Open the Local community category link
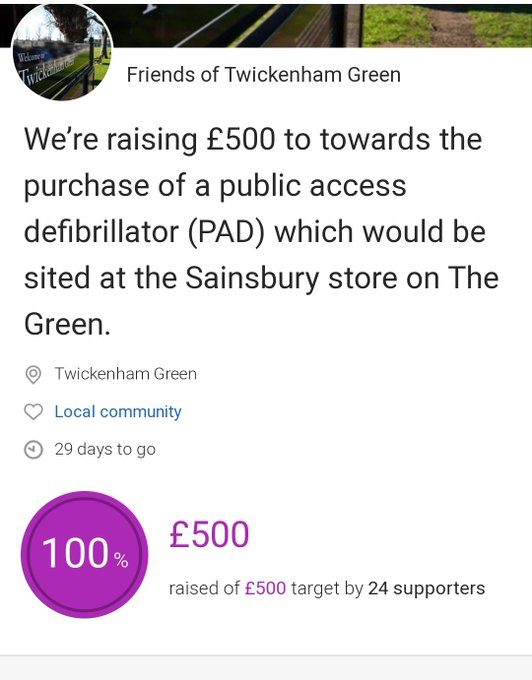 point(118,412)
